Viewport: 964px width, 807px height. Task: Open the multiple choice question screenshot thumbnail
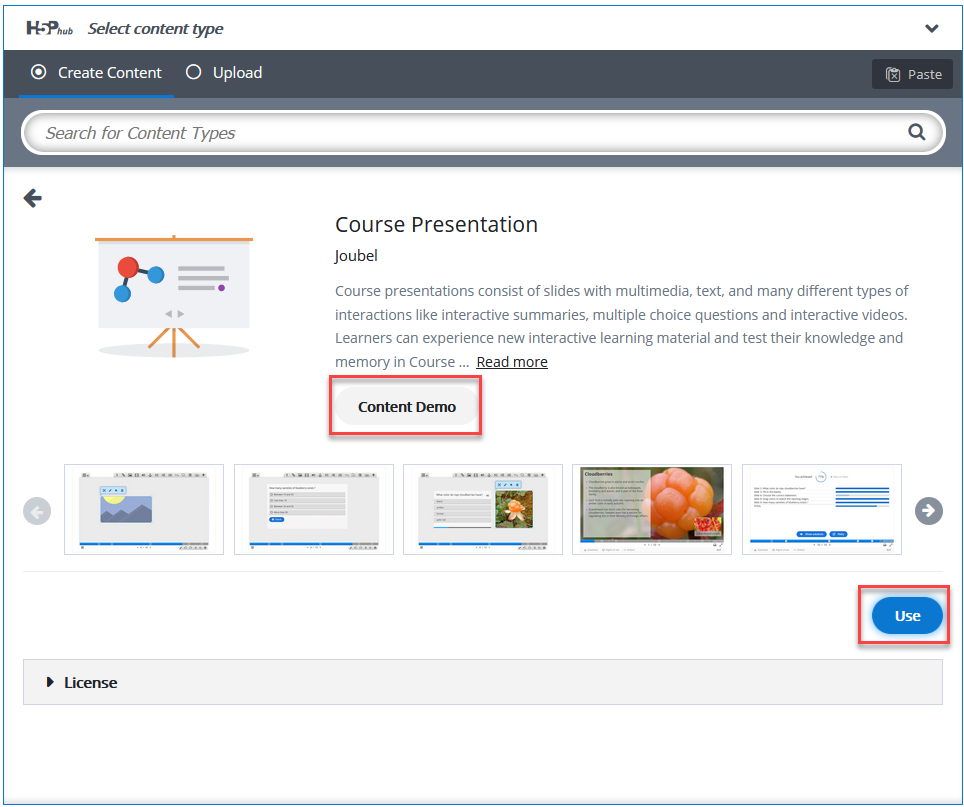click(314, 510)
